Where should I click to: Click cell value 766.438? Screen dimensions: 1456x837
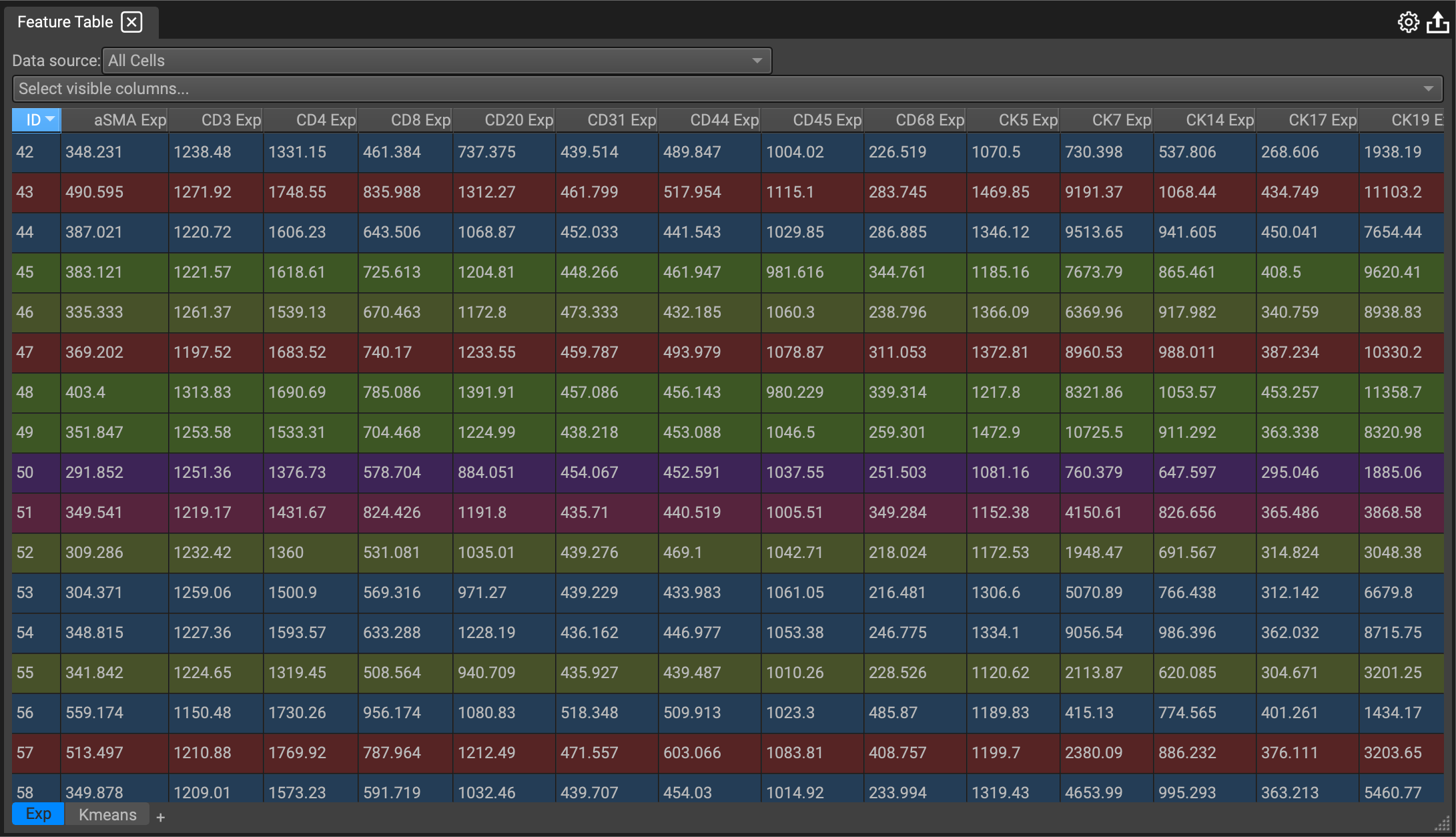(x=1187, y=593)
